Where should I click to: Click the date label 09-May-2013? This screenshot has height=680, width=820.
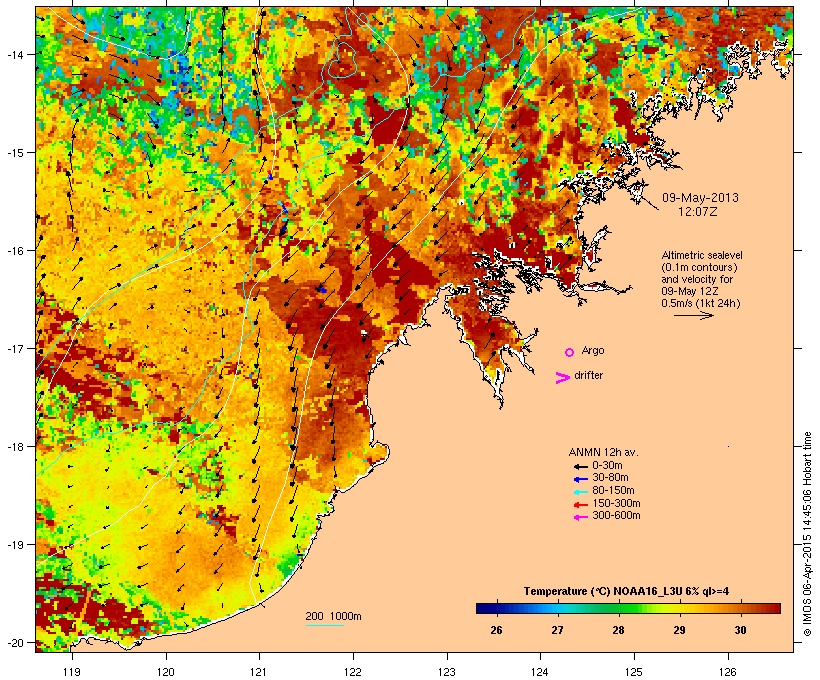[x=700, y=198]
